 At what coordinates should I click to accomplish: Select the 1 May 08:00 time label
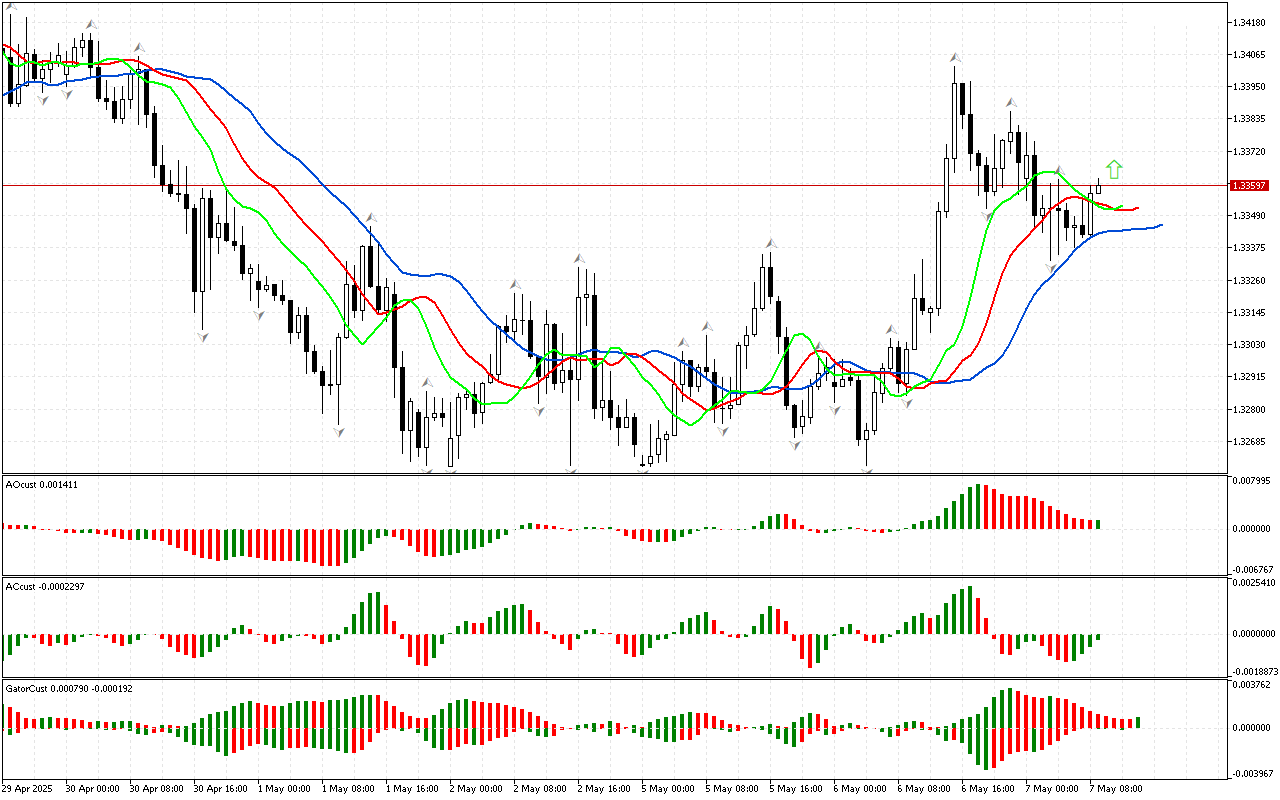[347, 788]
